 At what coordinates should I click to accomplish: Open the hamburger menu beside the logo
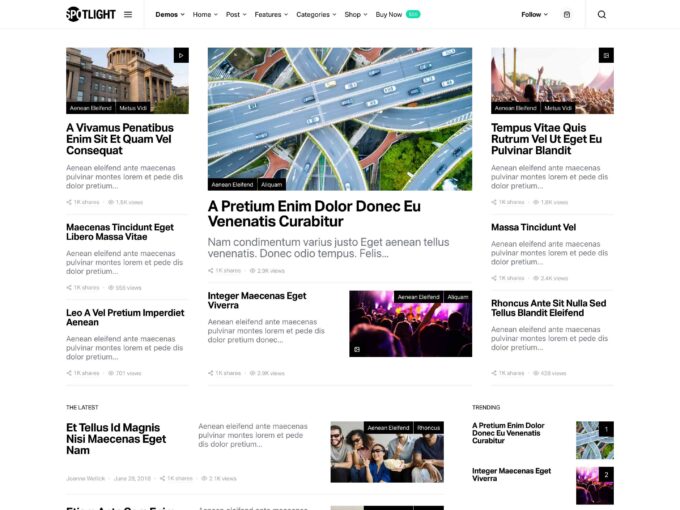128,14
